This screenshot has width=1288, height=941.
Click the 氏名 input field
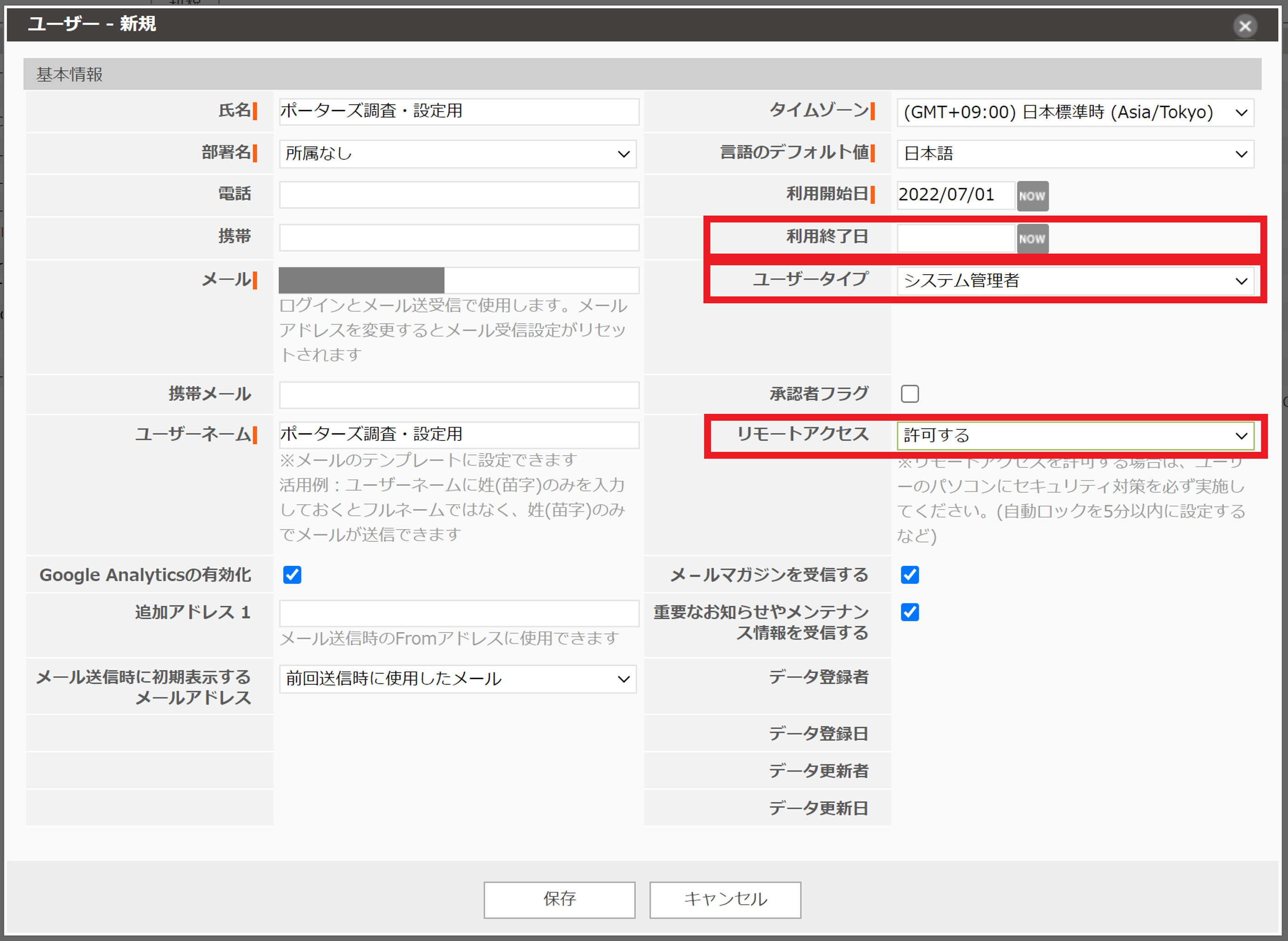(x=459, y=112)
